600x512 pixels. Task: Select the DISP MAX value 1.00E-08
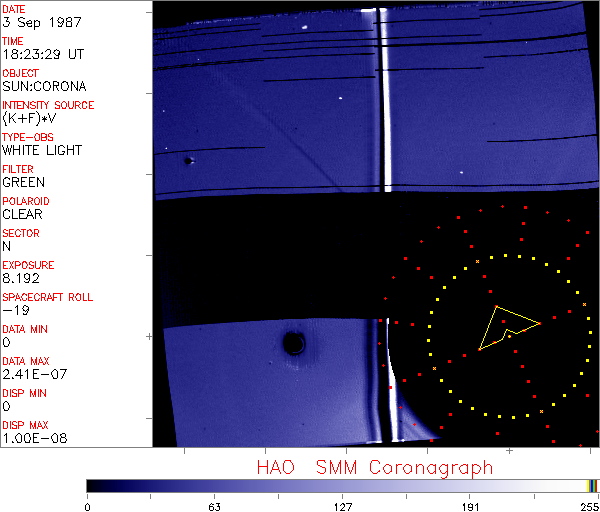tap(32, 438)
